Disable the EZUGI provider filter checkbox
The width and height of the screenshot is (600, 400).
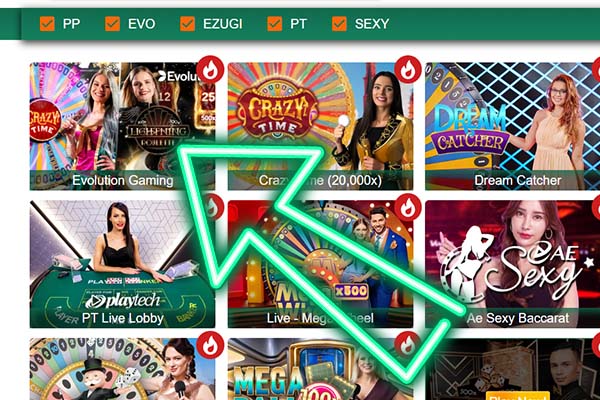(x=188, y=24)
